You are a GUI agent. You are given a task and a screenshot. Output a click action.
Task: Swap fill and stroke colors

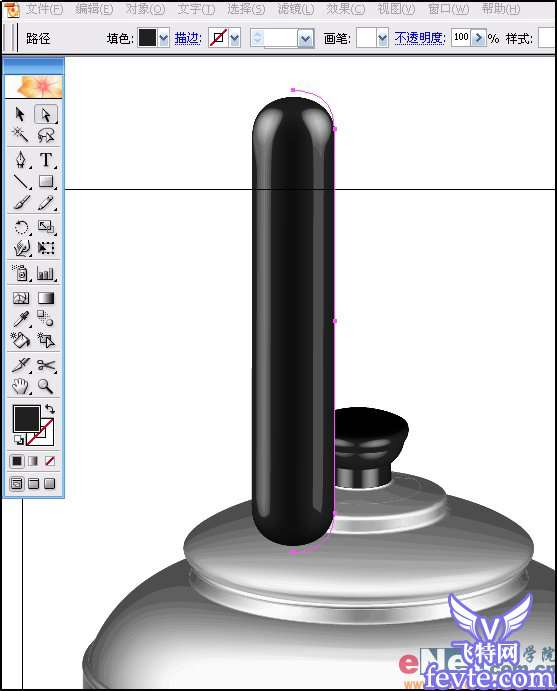50,408
